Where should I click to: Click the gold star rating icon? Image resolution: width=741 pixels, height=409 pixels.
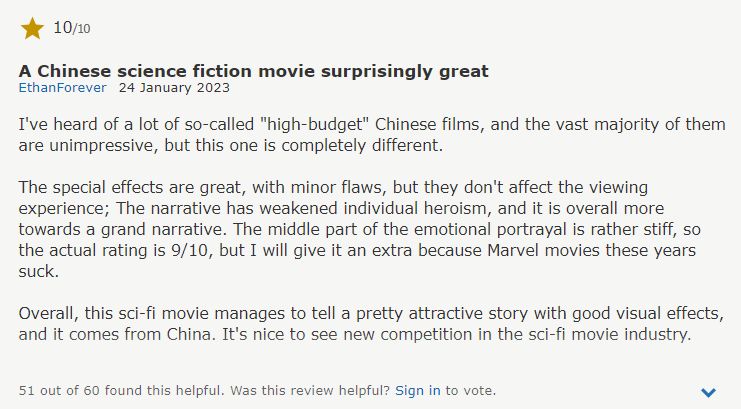pyautogui.click(x=32, y=28)
